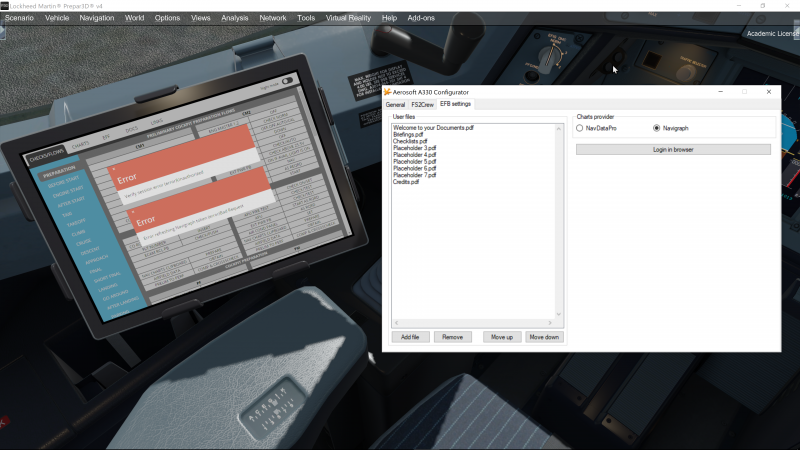Image resolution: width=800 pixels, height=450 pixels.
Task: Click the User files horizontal scroll-right arrow
Action: pyautogui.click(x=550, y=323)
